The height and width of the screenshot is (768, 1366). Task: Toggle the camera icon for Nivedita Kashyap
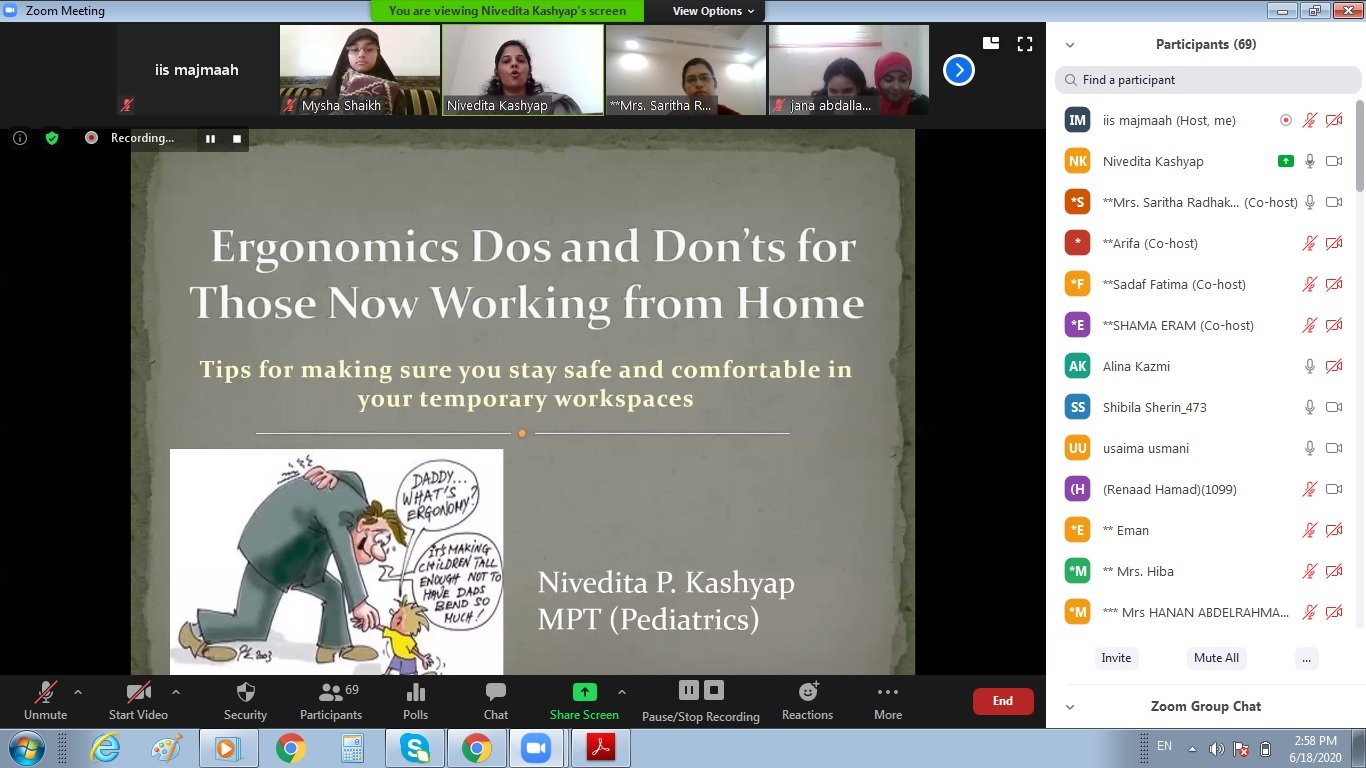[x=1334, y=161]
